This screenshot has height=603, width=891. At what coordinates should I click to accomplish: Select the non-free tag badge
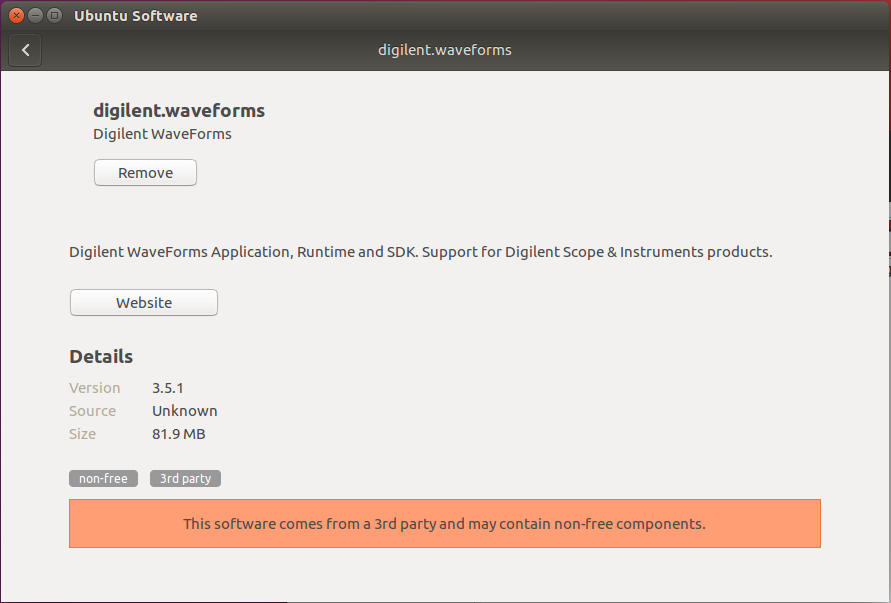[103, 479]
